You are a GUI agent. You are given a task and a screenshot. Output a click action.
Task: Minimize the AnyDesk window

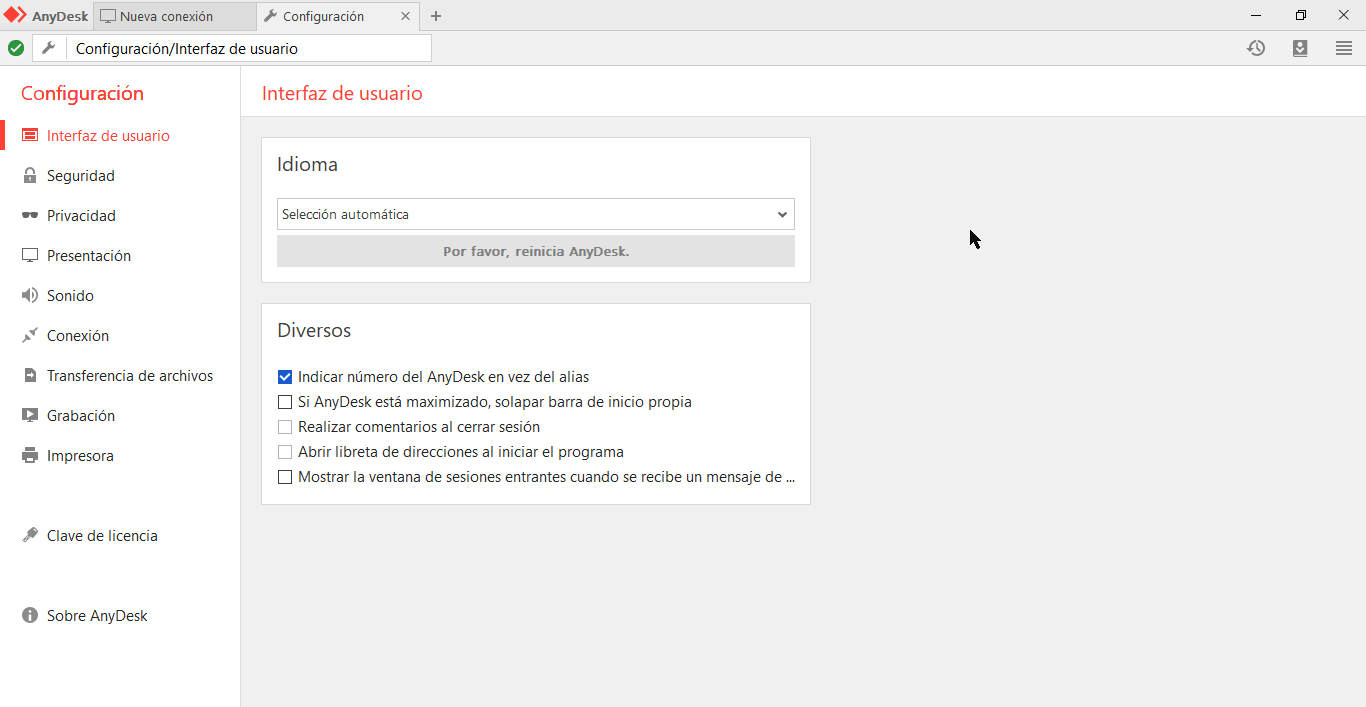coord(1256,15)
